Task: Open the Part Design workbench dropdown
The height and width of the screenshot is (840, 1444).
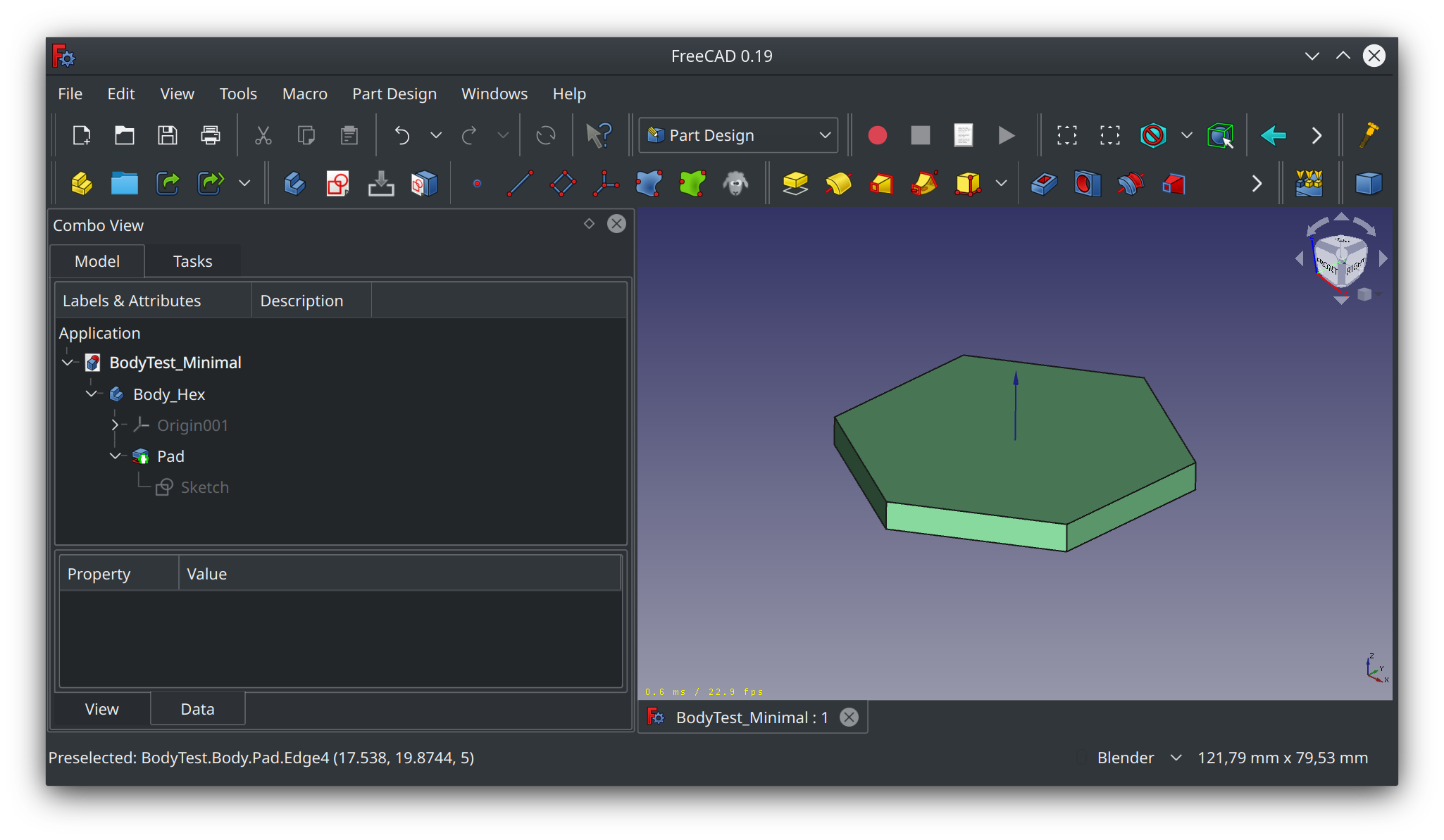Action: 738,135
